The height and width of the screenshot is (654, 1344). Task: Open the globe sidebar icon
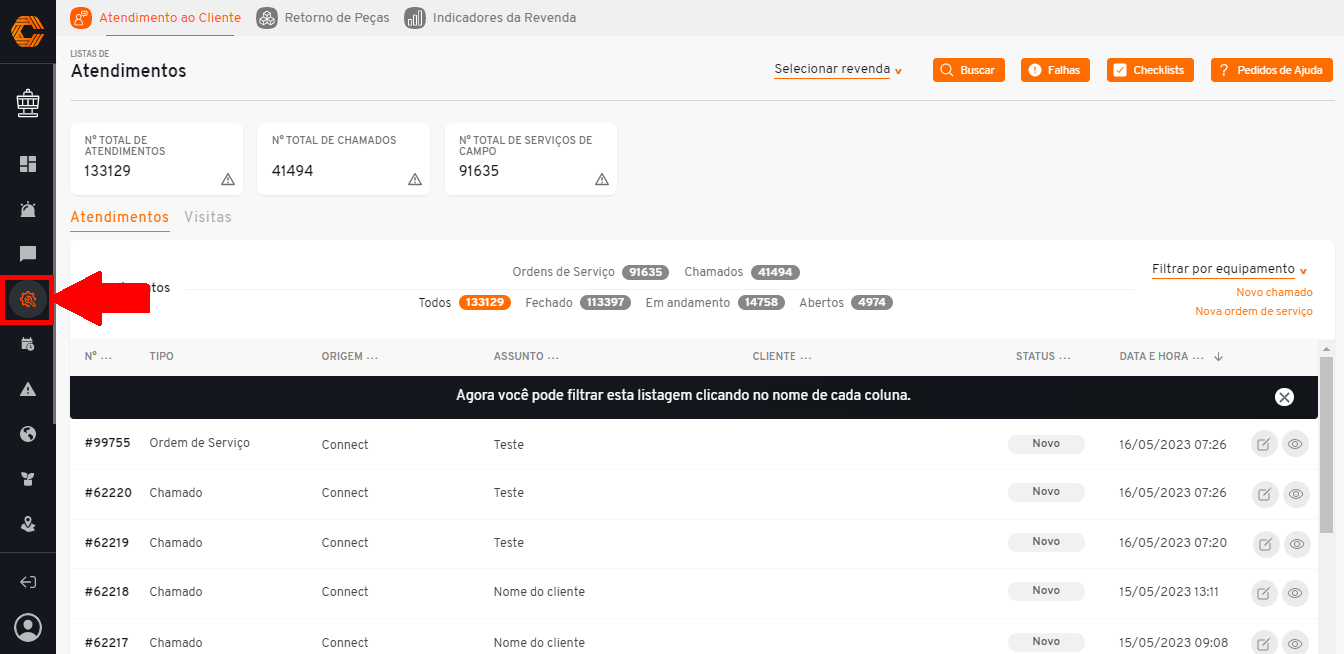[x=28, y=434]
